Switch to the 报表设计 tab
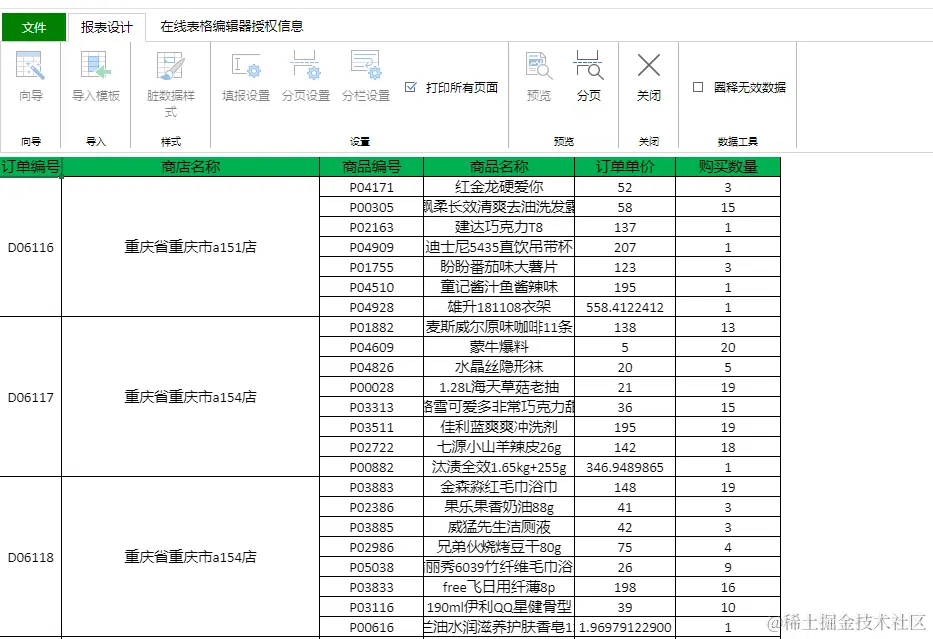This screenshot has height=639, width=933. (x=107, y=27)
